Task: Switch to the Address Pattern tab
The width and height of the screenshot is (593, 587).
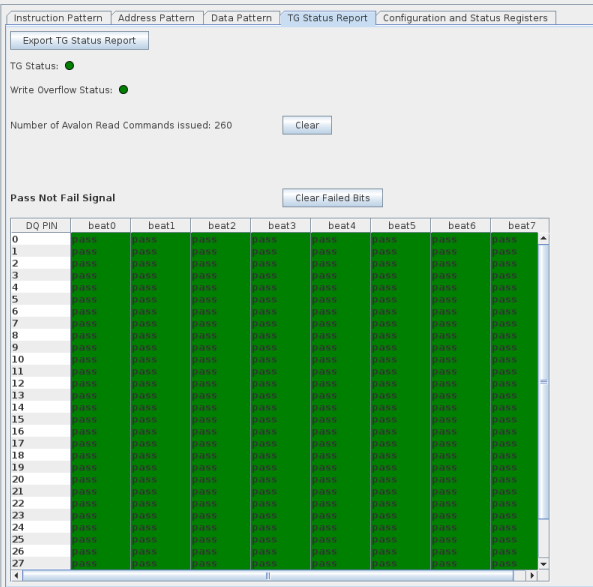Action: click(156, 18)
